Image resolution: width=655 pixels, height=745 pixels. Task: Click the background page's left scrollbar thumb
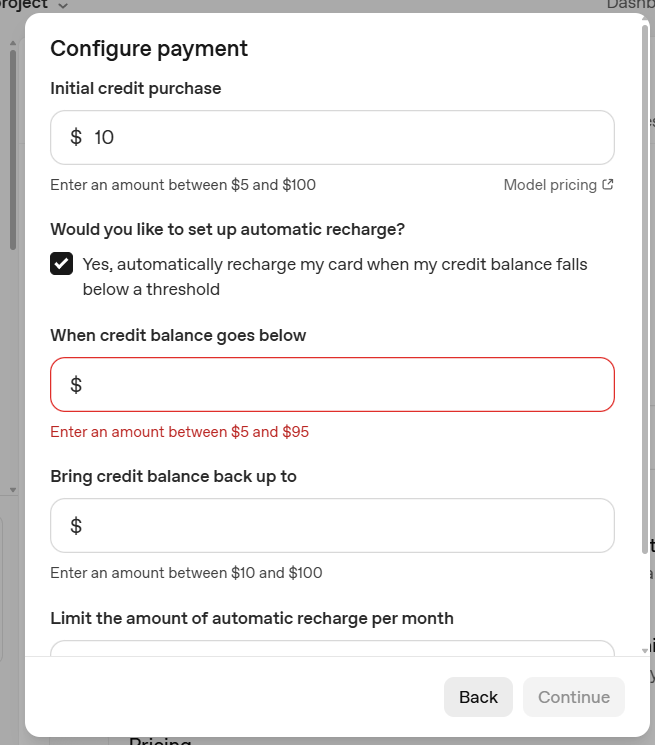tap(13, 150)
